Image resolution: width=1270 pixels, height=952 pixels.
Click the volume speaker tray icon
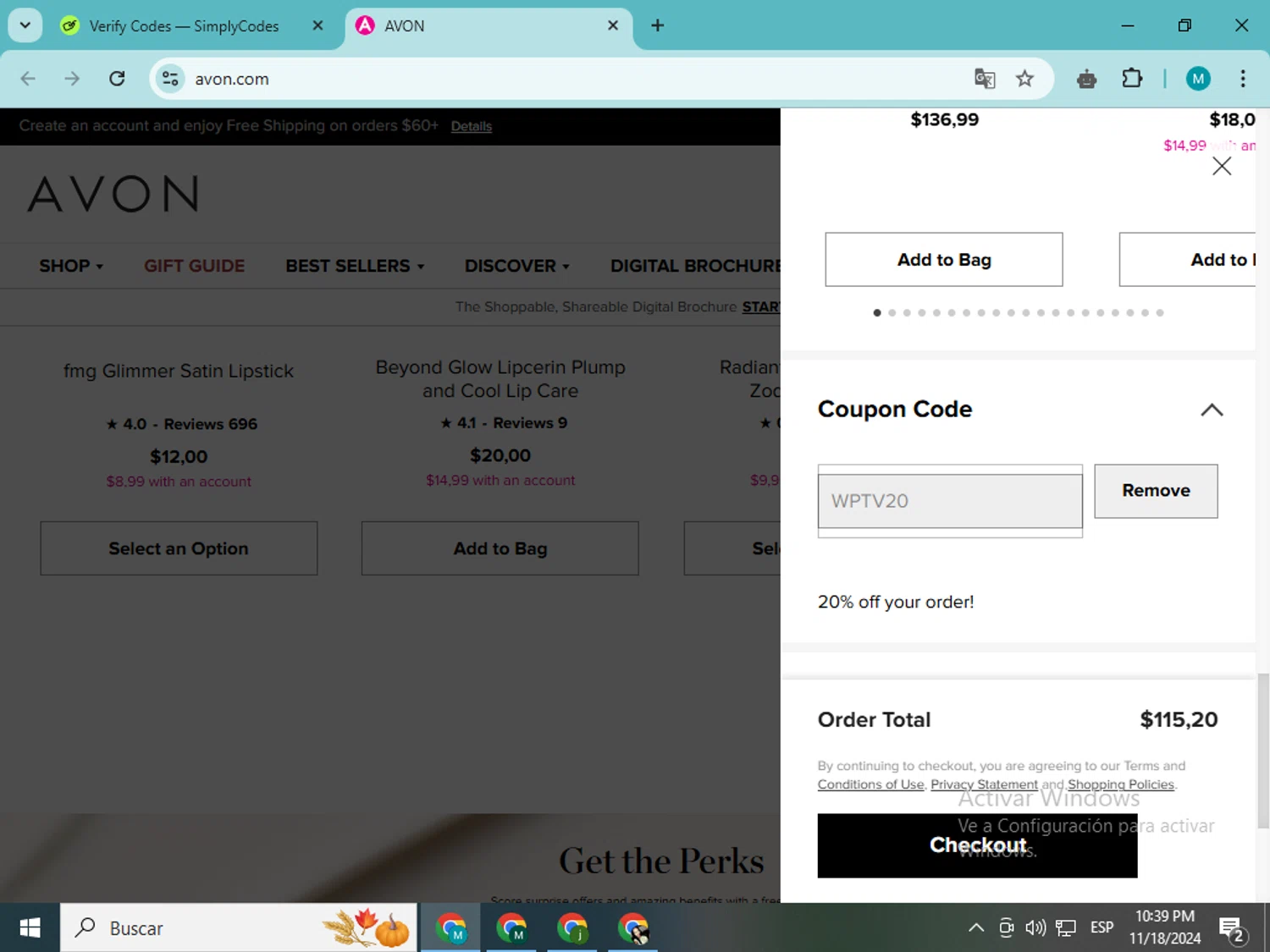coord(1035,927)
